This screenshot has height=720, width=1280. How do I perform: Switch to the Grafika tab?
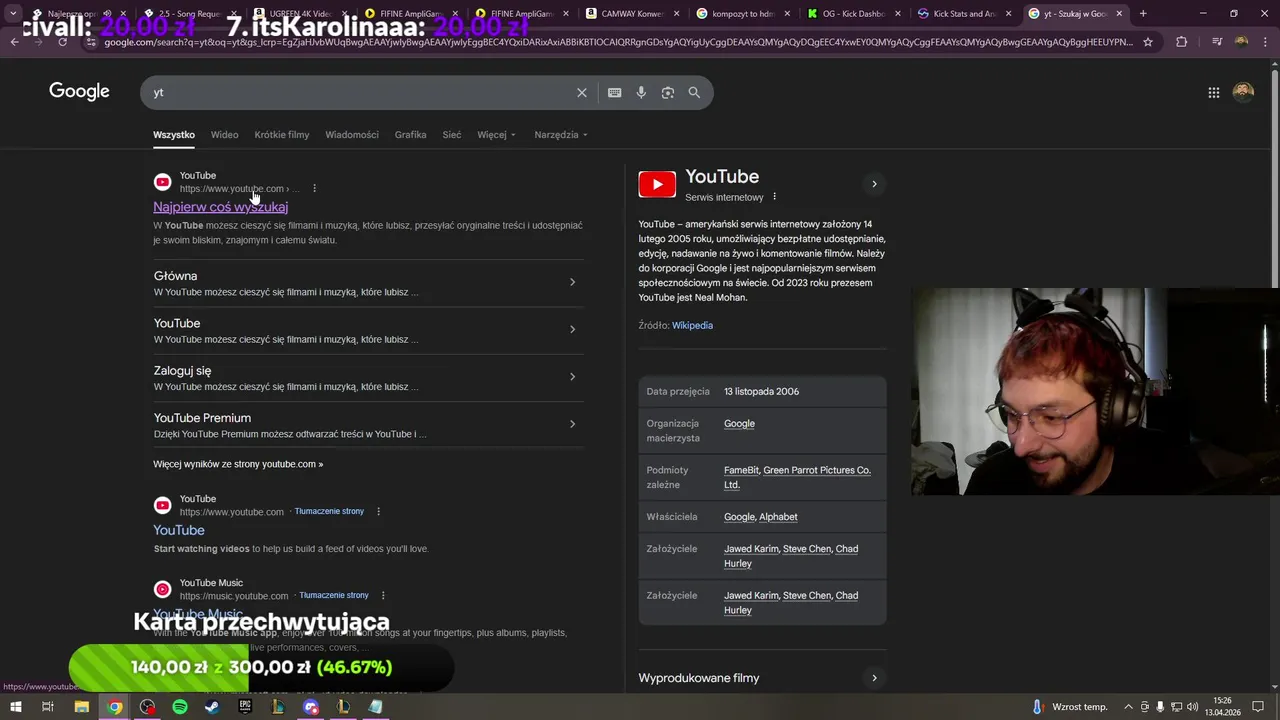[410, 135]
